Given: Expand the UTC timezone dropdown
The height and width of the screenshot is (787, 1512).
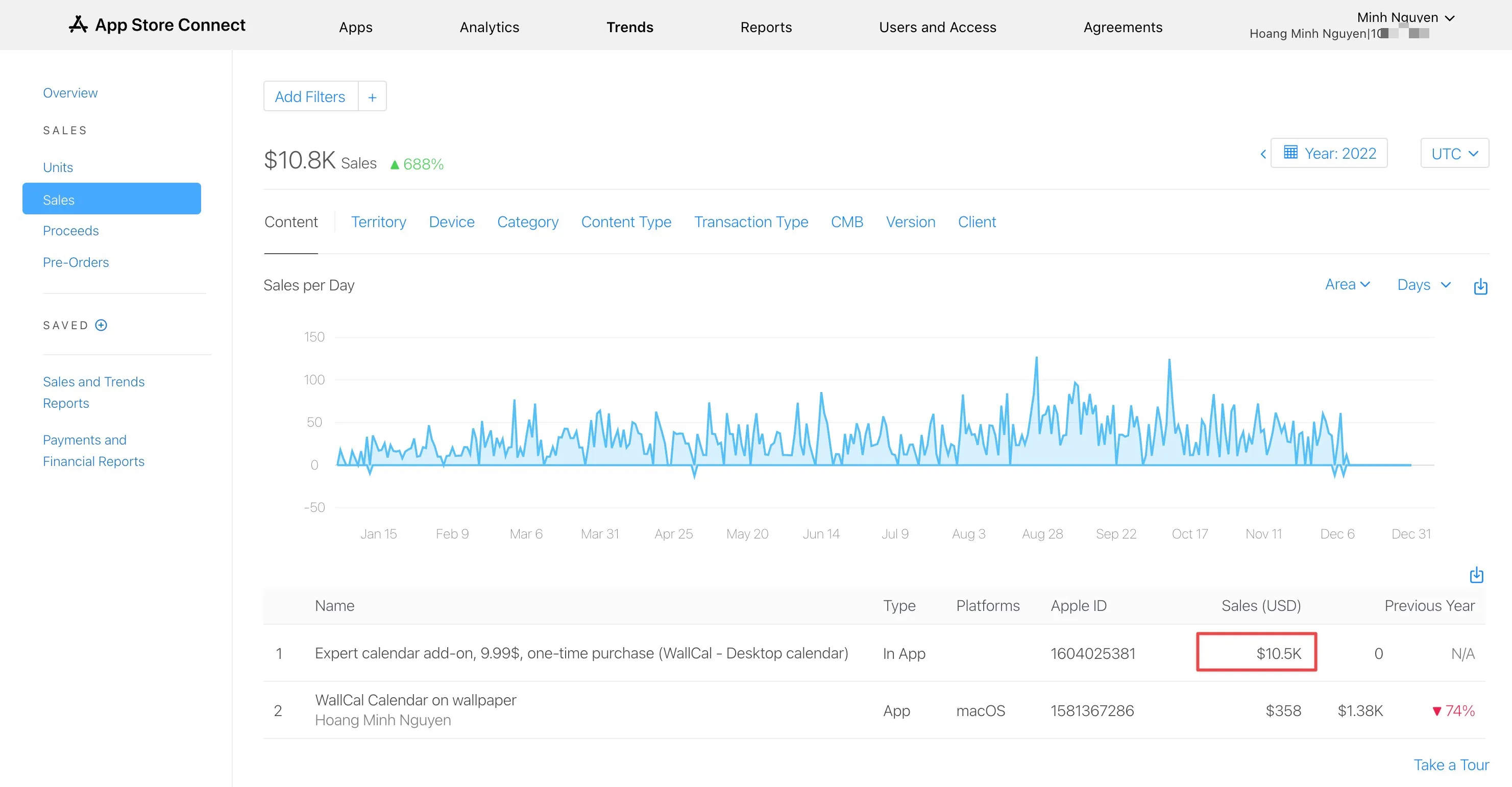Looking at the screenshot, I should (1454, 154).
